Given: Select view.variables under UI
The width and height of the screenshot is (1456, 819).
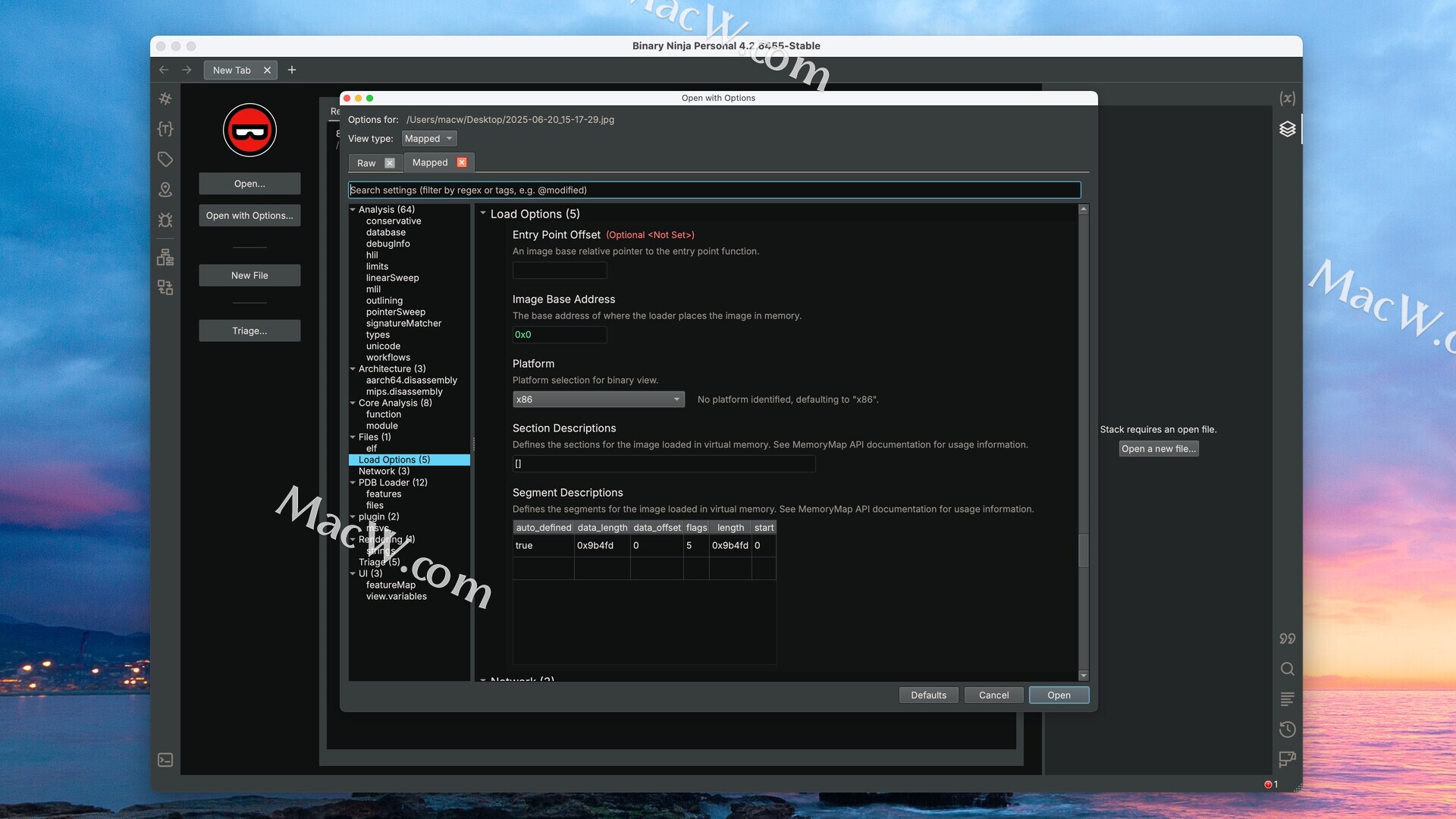Looking at the screenshot, I should 396,596.
